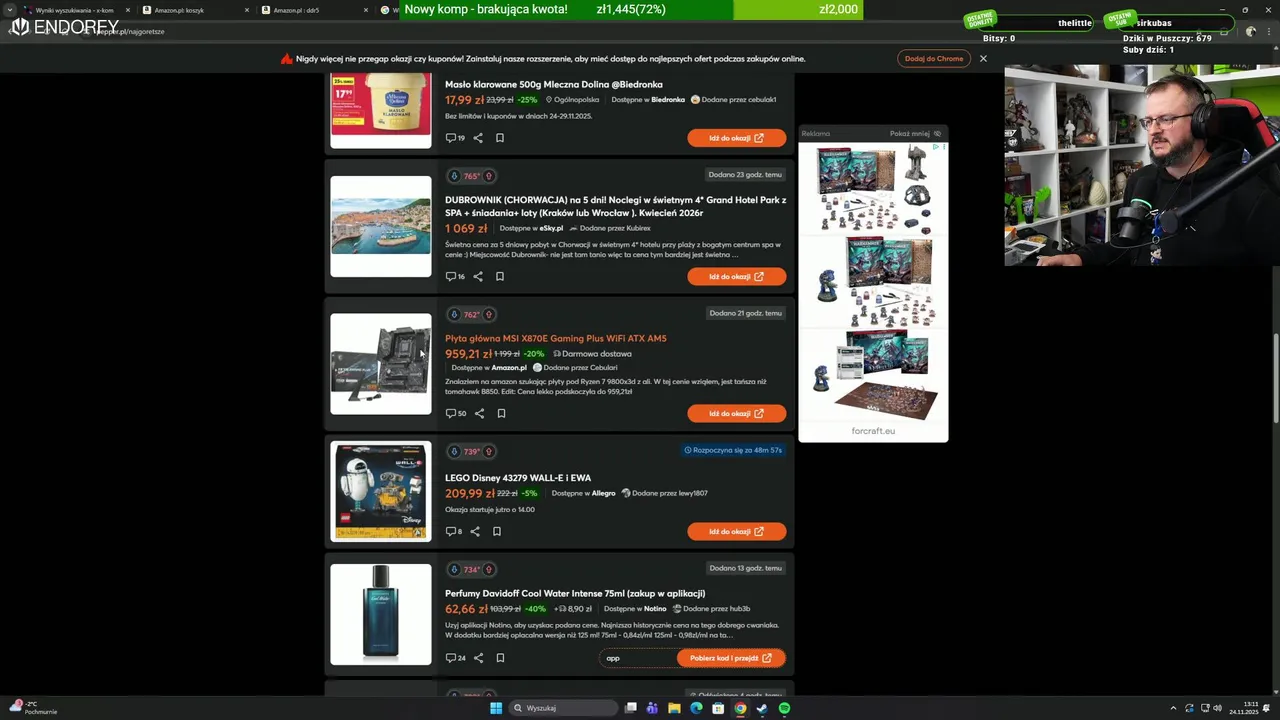Click the Wyszukaj taskbar search box

point(563,708)
